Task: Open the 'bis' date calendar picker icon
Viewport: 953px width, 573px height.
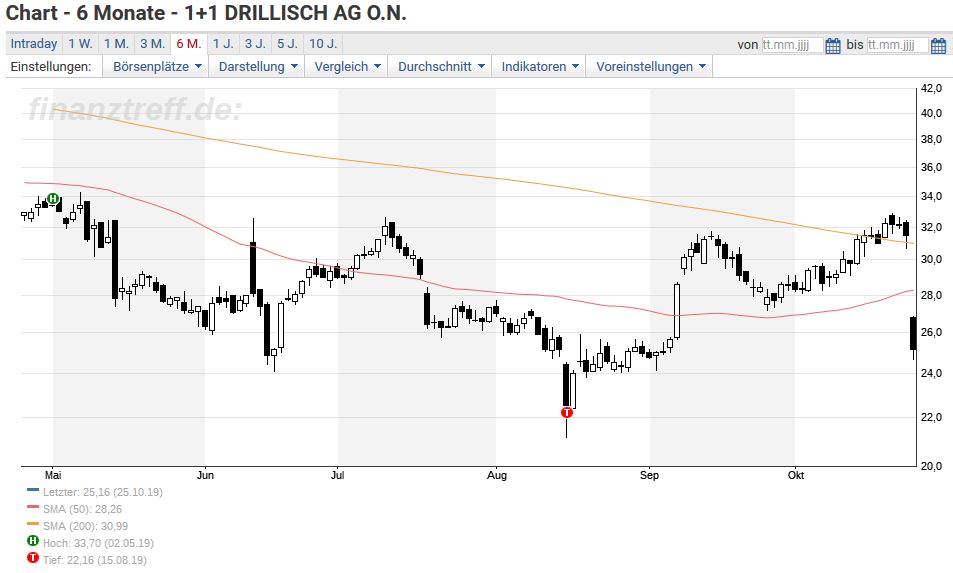Action: [x=938, y=45]
